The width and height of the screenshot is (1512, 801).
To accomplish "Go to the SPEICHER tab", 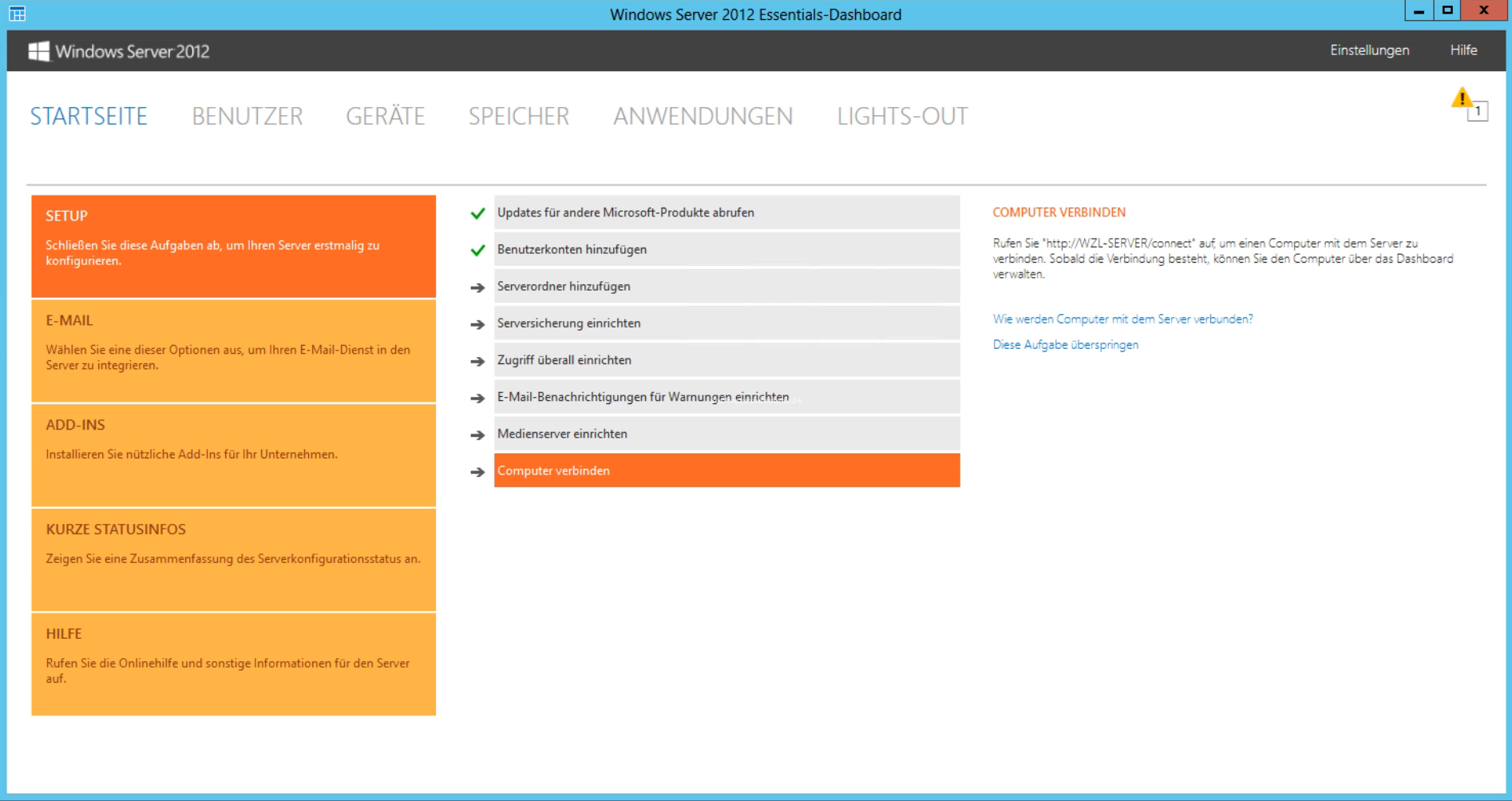I will click(x=518, y=117).
